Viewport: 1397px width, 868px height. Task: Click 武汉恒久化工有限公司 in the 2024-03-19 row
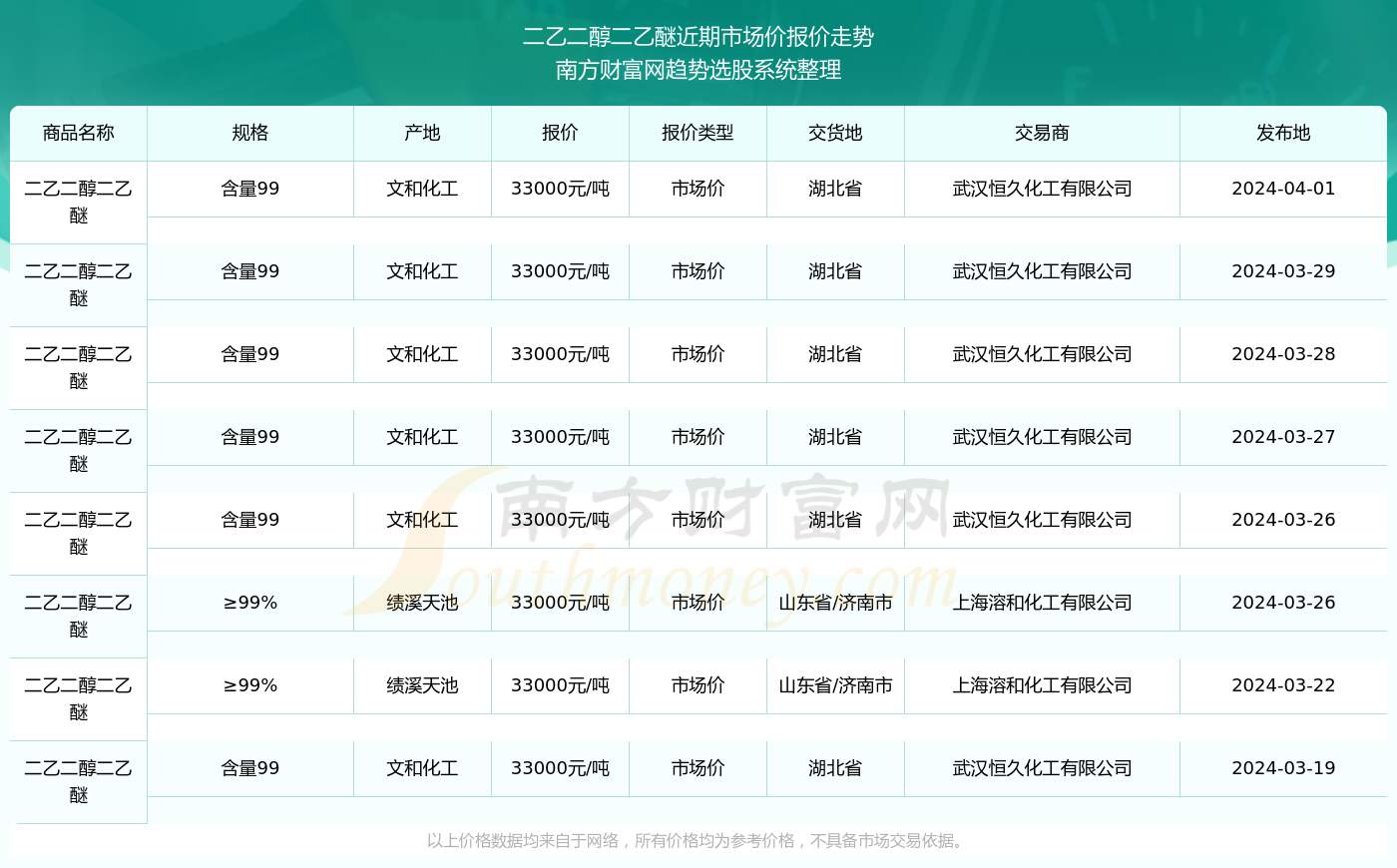click(1042, 768)
